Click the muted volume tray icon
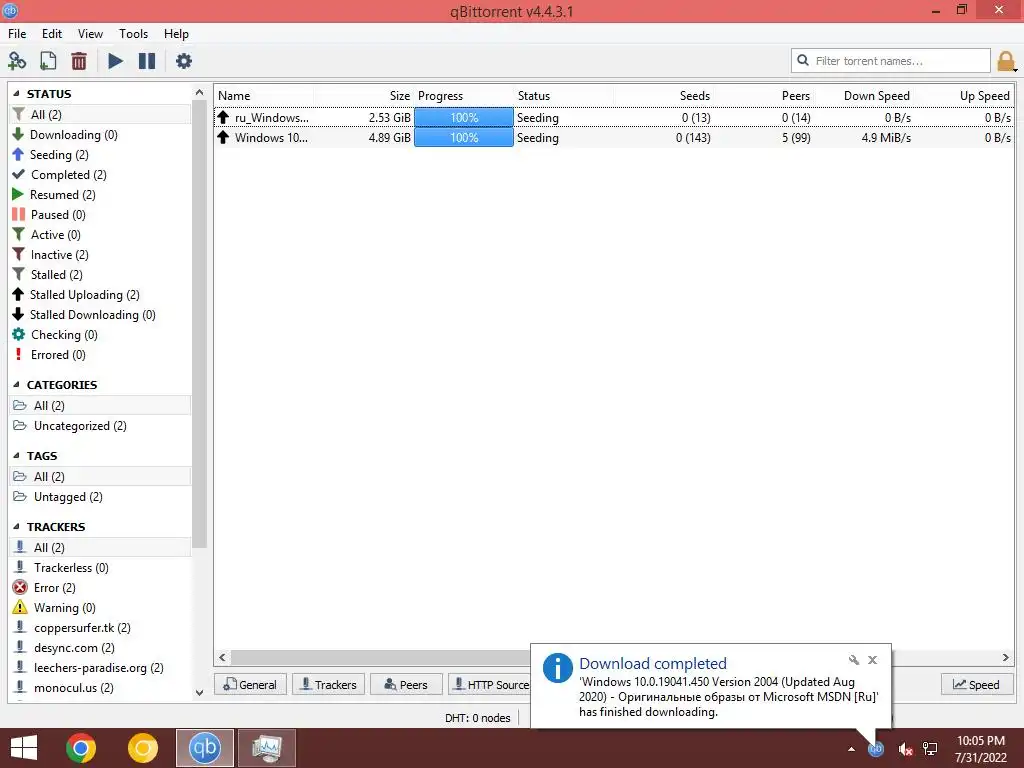Screen dimensions: 1024x768 [x=904, y=749]
